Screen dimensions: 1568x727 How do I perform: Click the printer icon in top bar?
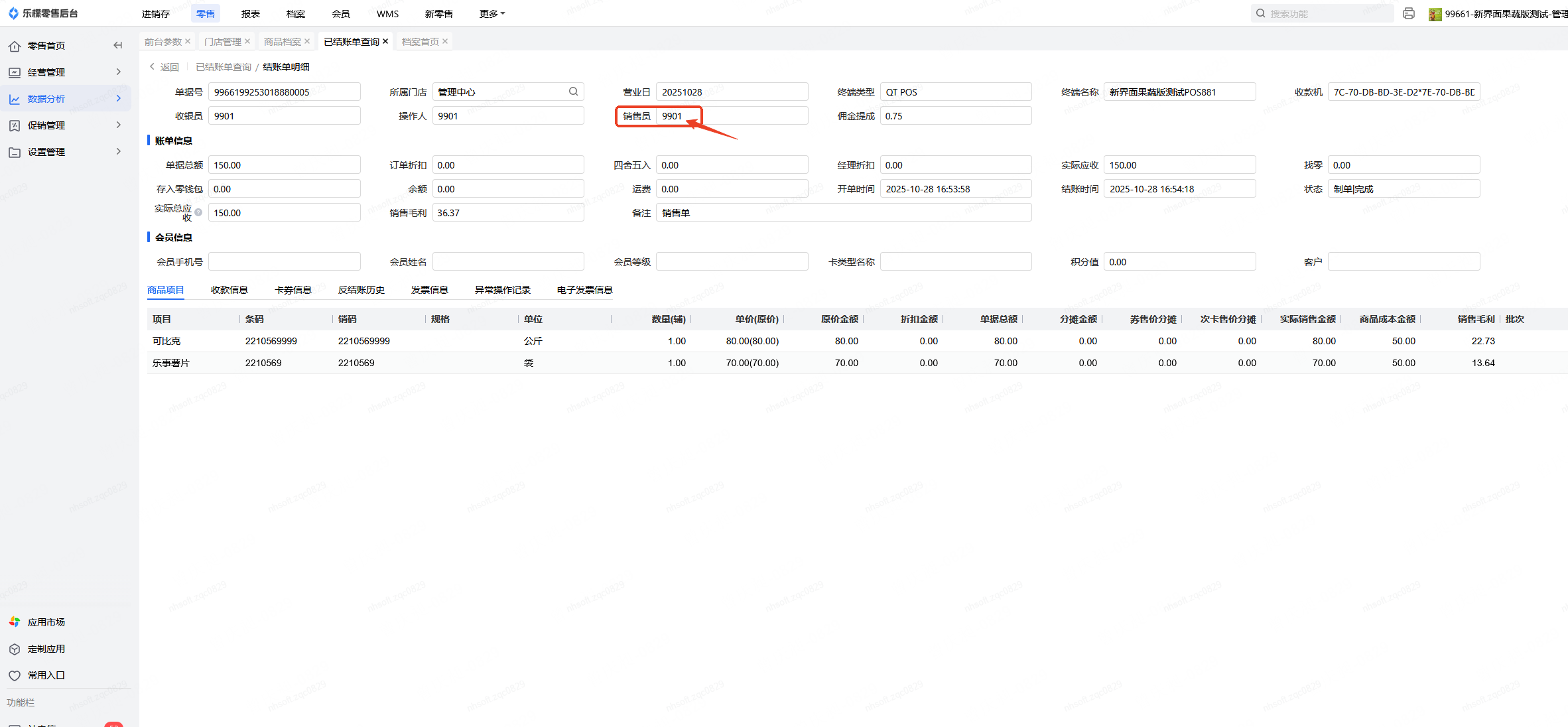tap(1409, 13)
